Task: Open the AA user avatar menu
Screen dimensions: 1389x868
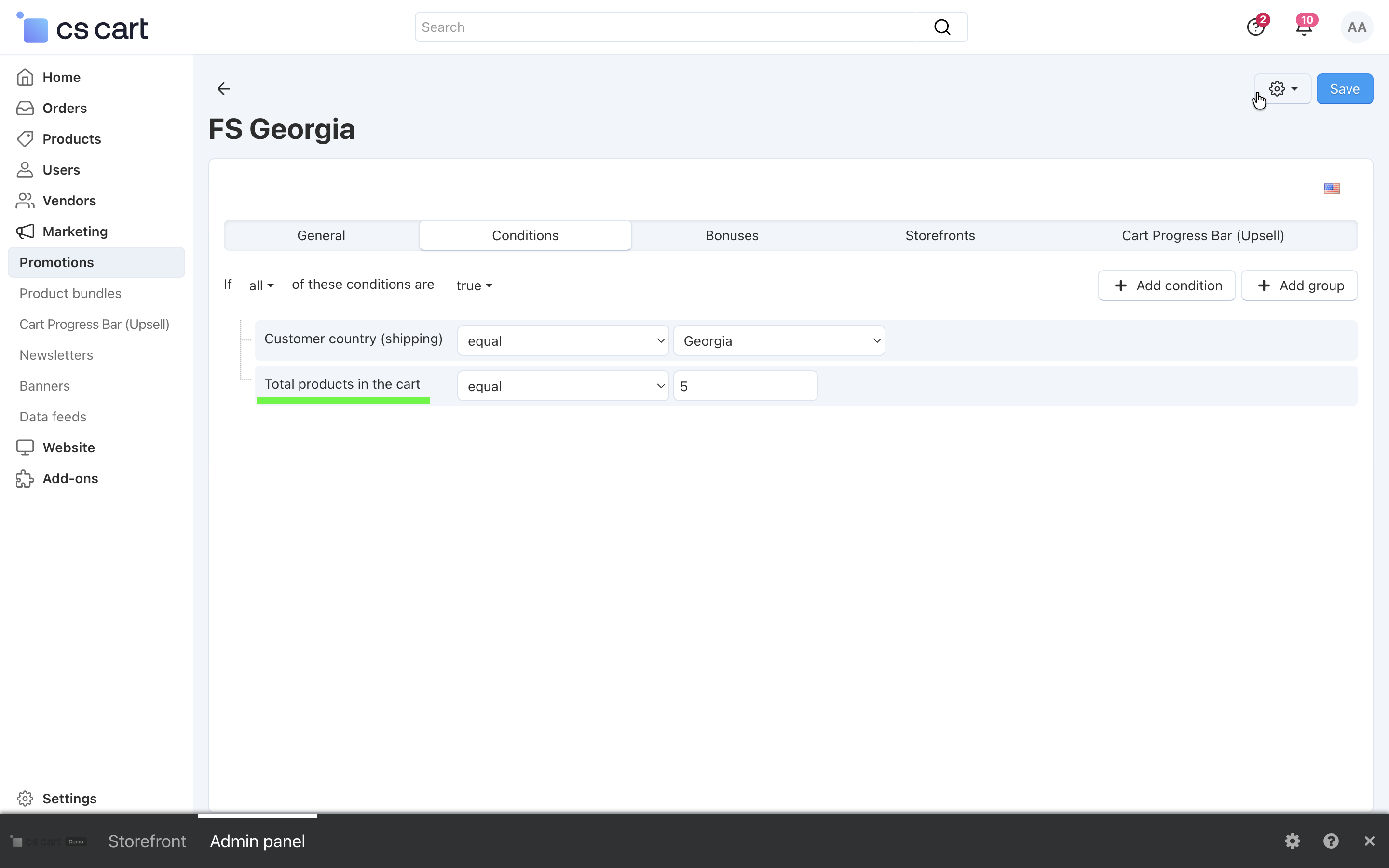Action: pyautogui.click(x=1356, y=27)
